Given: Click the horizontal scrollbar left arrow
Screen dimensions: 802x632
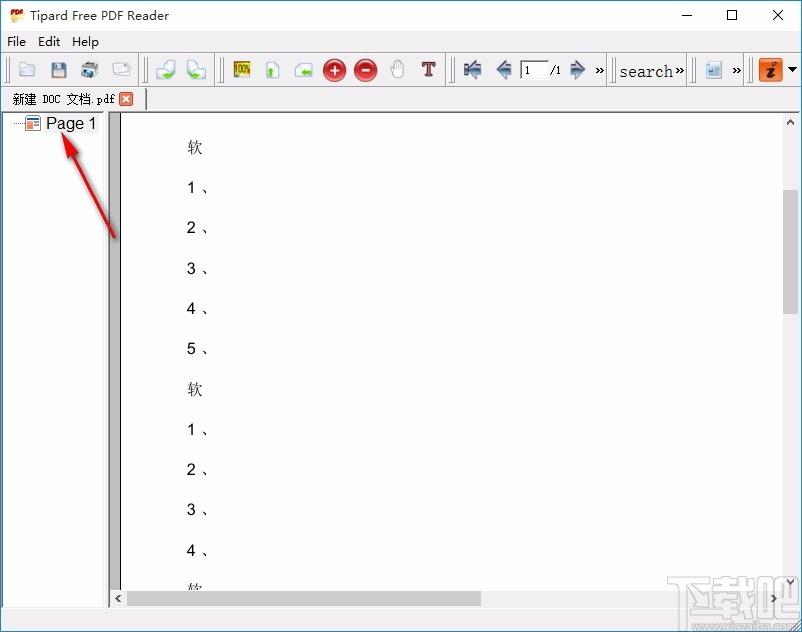Looking at the screenshot, I should point(118,598).
